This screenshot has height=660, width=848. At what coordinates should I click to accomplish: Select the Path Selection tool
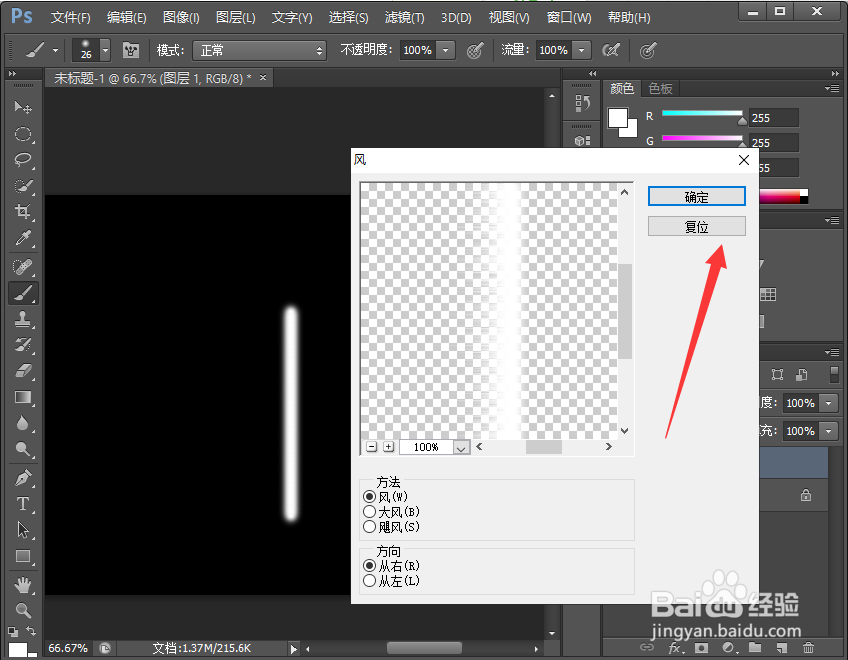[x=23, y=530]
